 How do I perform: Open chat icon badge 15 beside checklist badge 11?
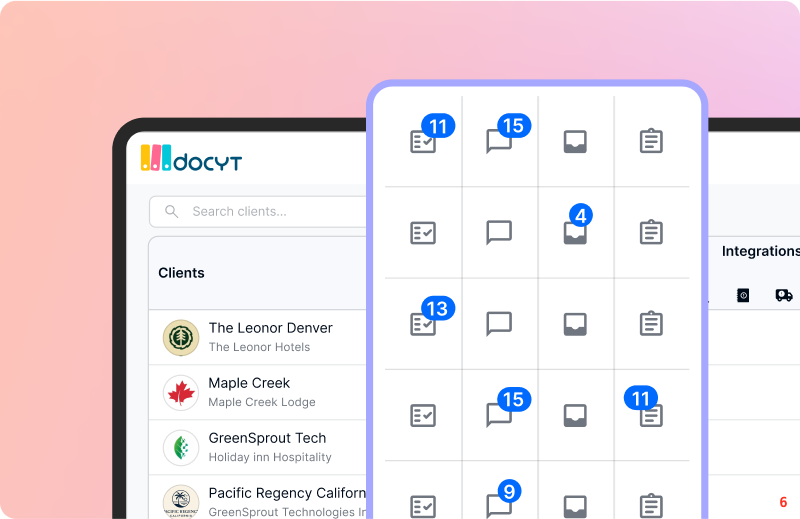click(x=499, y=141)
